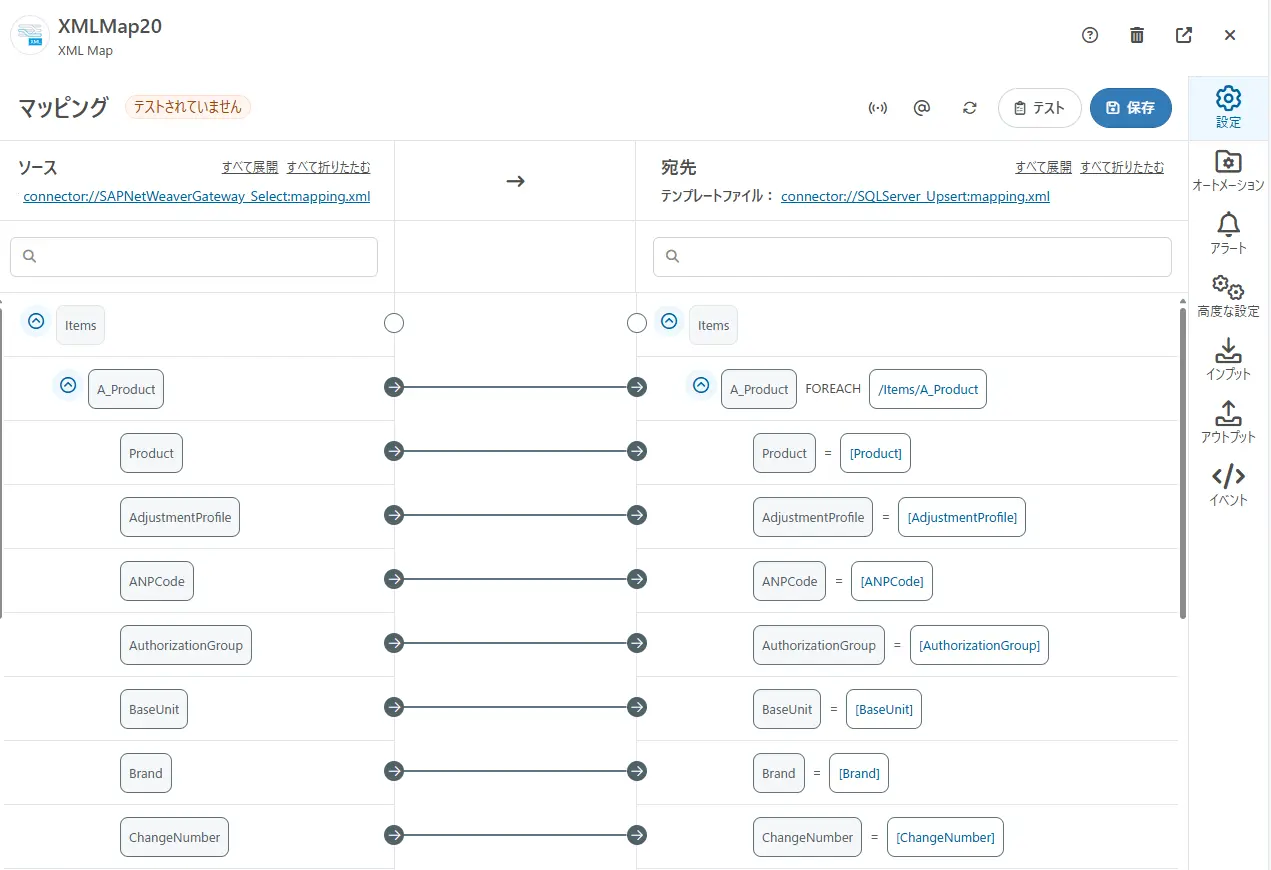
Task: Click the broadcast signal icon in toolbar
Action: tap(877, 108)
